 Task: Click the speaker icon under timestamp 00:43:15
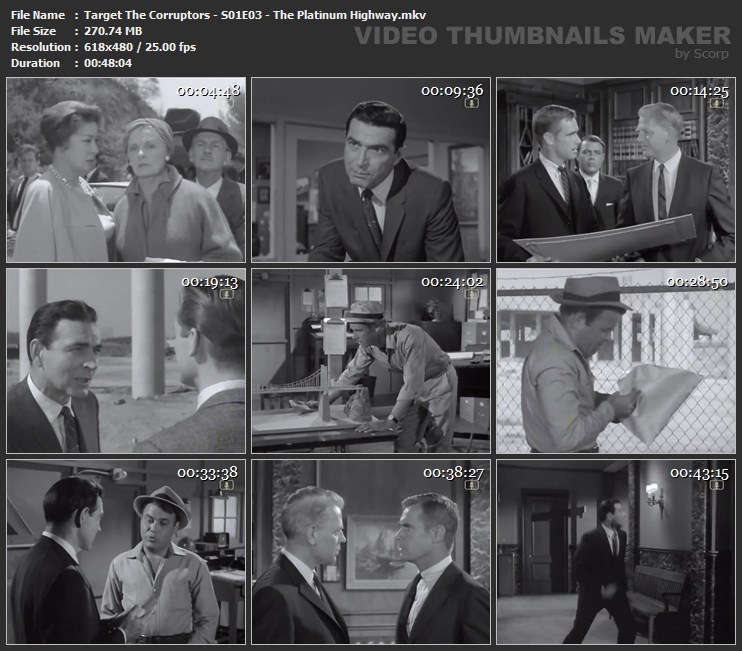[716, 485]
